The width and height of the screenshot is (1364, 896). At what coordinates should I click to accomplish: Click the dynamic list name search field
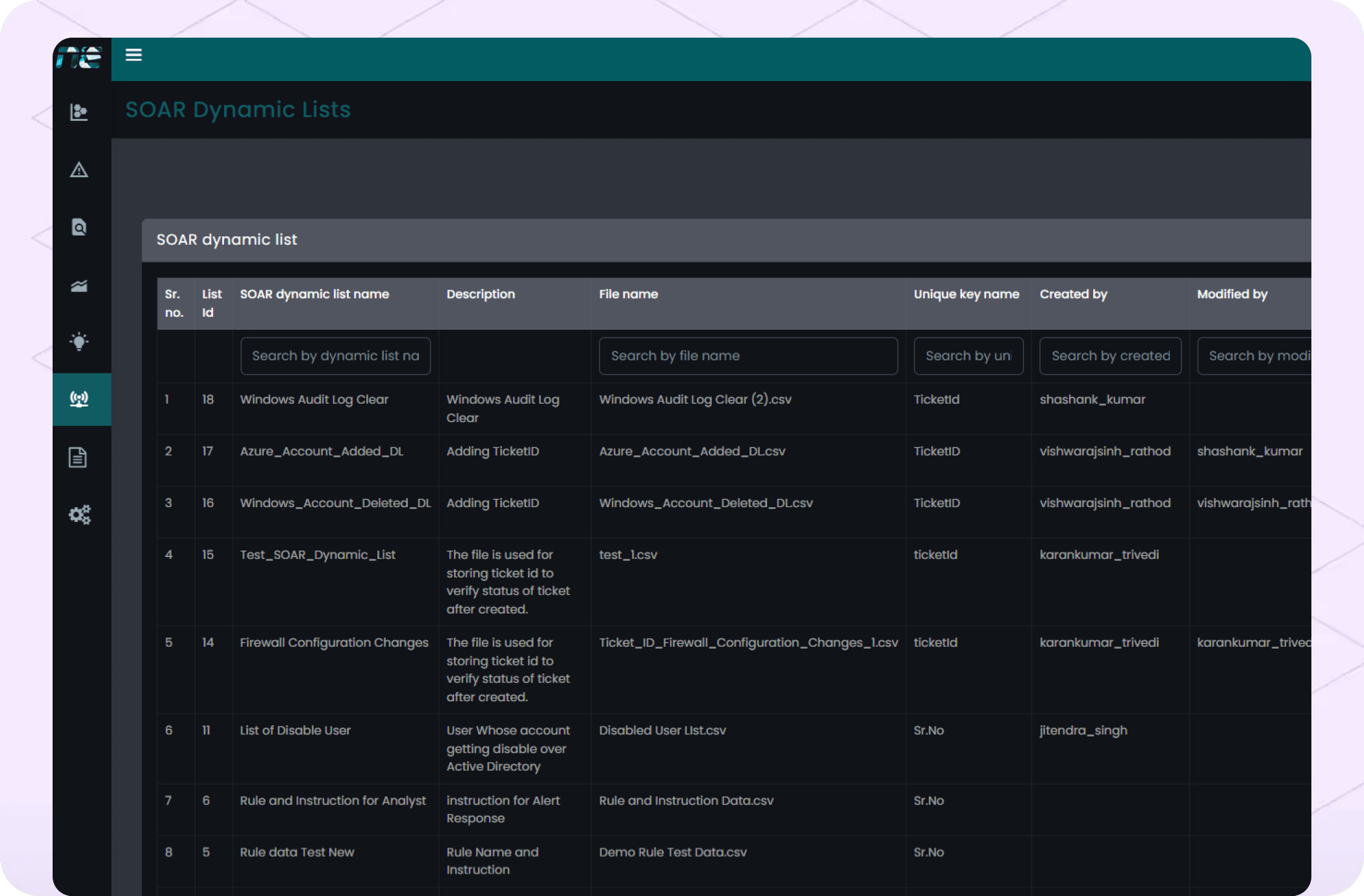coord(335,356)
